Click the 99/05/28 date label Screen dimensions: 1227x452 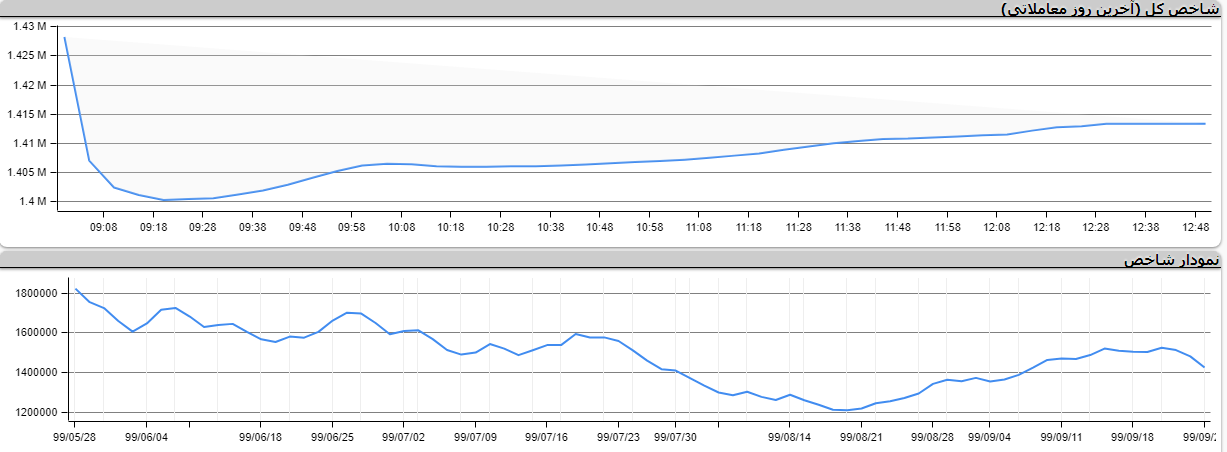point(75,436)
